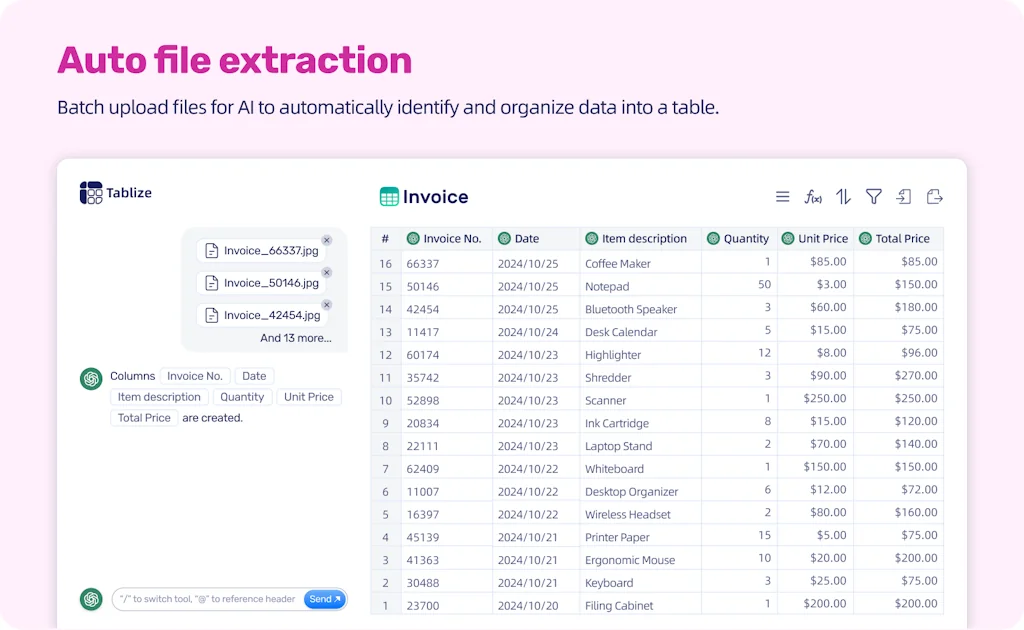The width and height of the screenshot is (1024, 630).
Task: Select the Item description column header
Action: click(x=643, y=239)
